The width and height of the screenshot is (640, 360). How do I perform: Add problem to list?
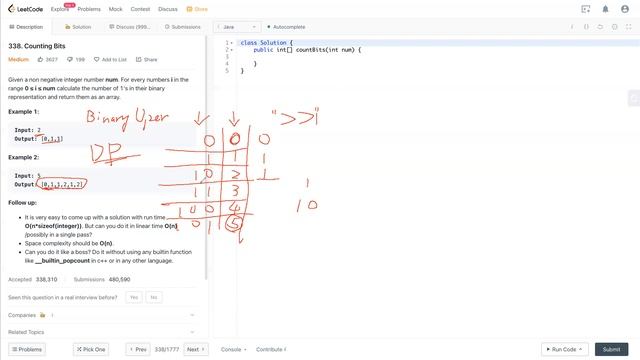click(110, 60)
